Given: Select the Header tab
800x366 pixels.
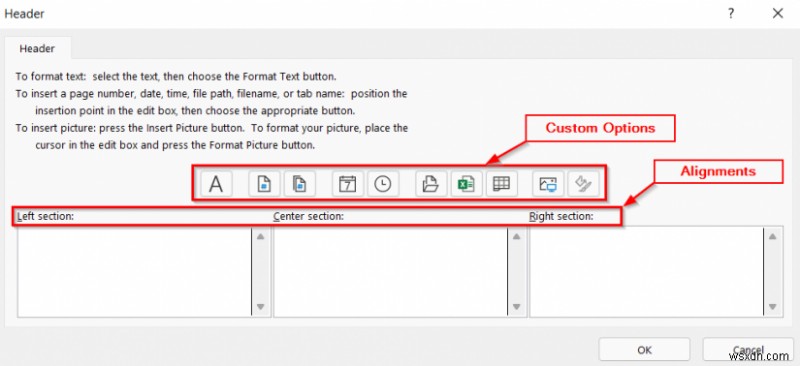Looking at the screenshot, I should coord(37,48).
